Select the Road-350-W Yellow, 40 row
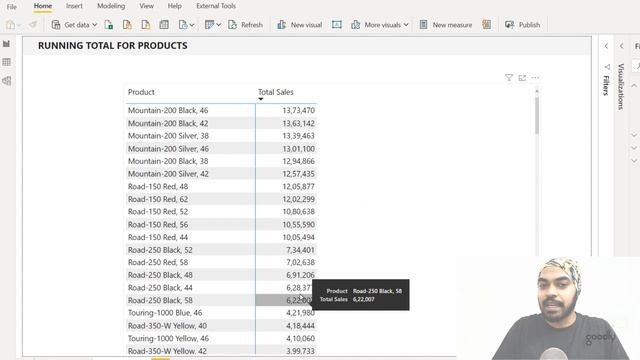This screenshot has height=360, width=640. click(x=221, y=326)
